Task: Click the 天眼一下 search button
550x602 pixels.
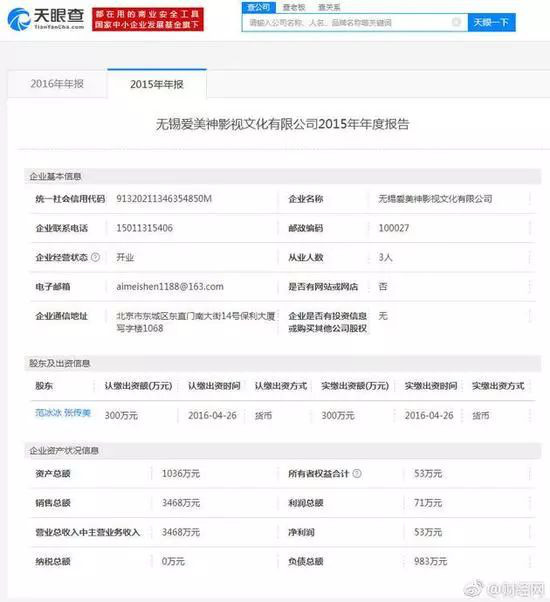Action: (x=491, y=22)
